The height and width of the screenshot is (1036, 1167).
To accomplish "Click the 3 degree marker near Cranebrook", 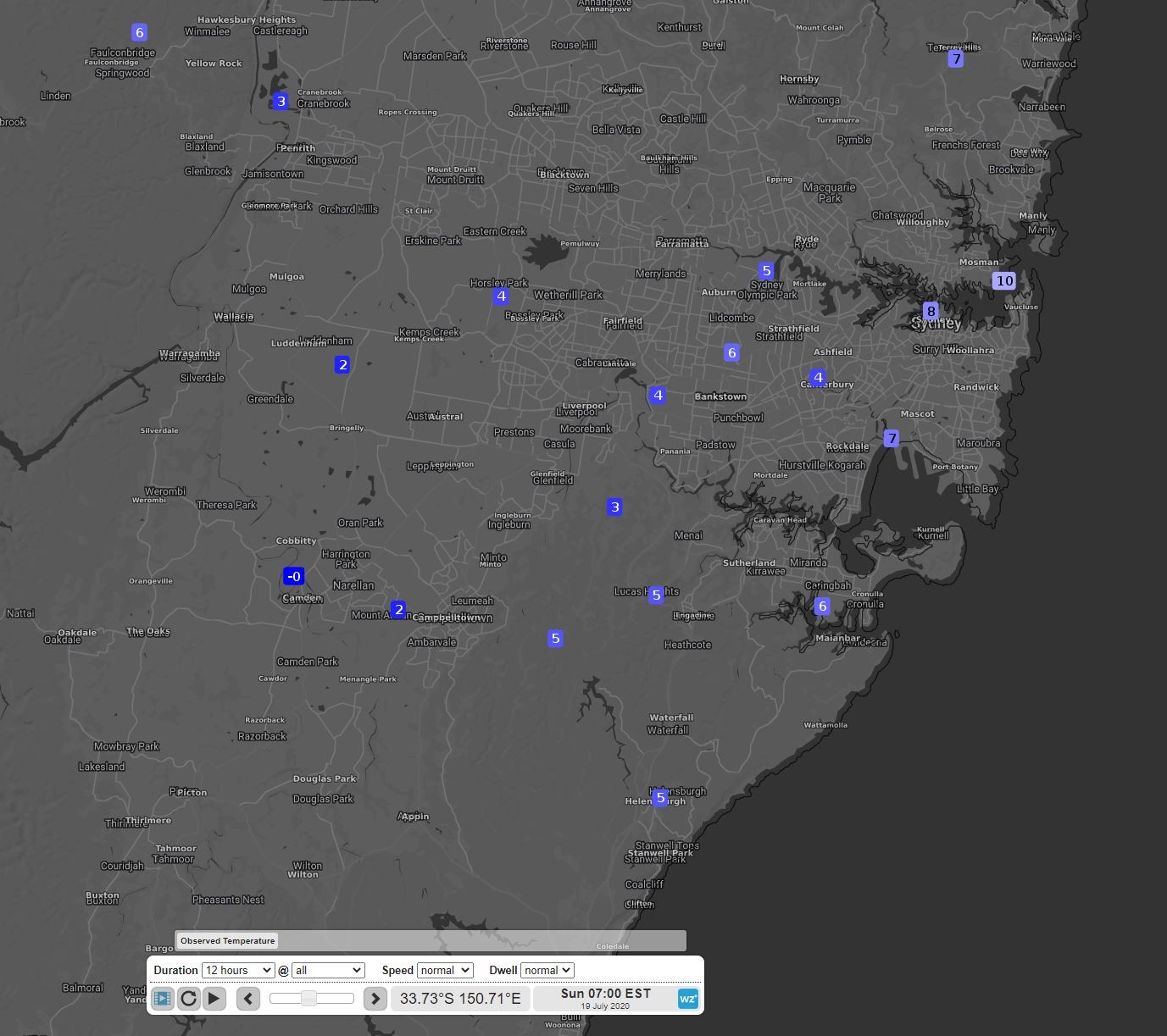I will pyautogui.click(x=281, y=102).
